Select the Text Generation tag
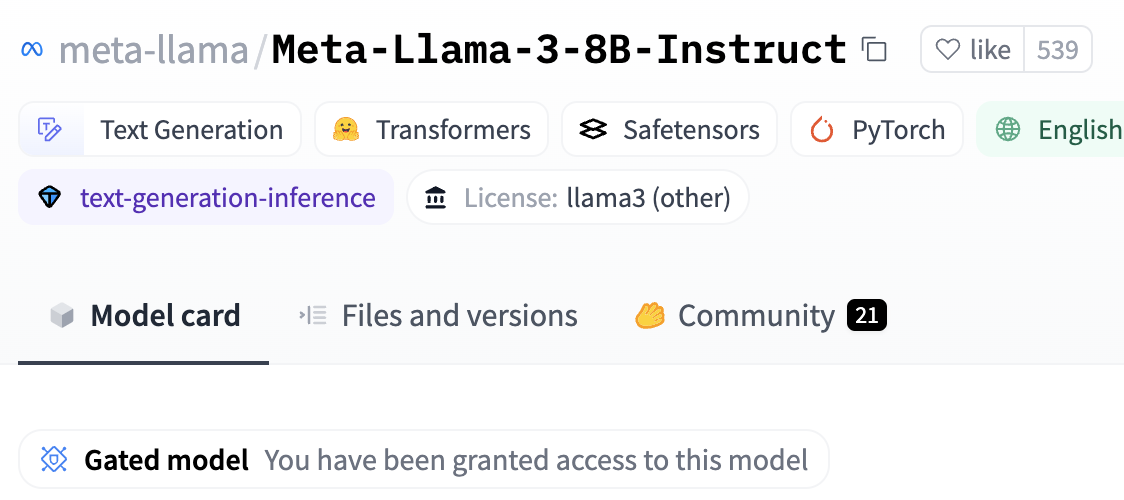Viewport: 1124px width, 500px height. [191, 130]
